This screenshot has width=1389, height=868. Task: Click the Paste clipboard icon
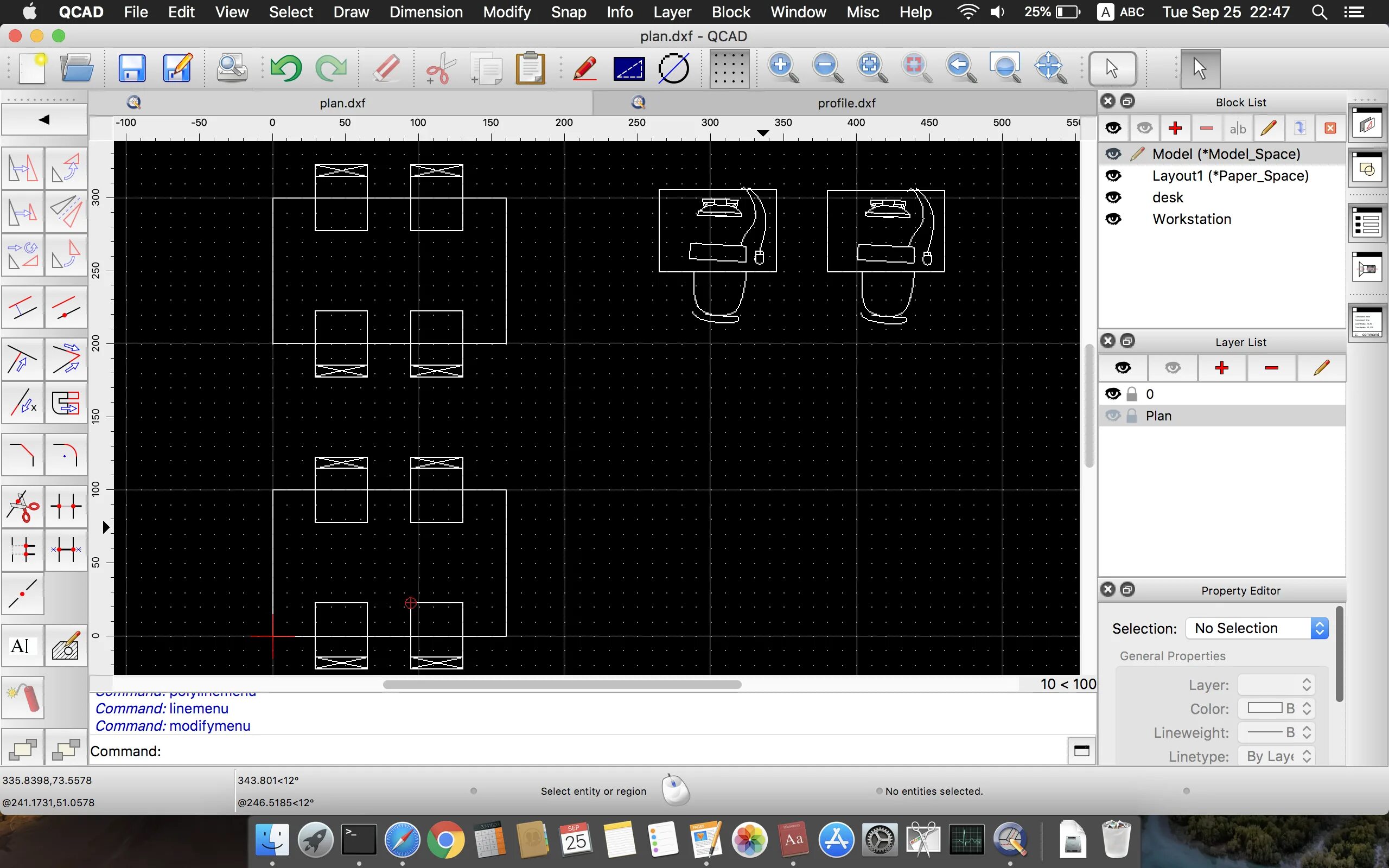click(530, 69)
